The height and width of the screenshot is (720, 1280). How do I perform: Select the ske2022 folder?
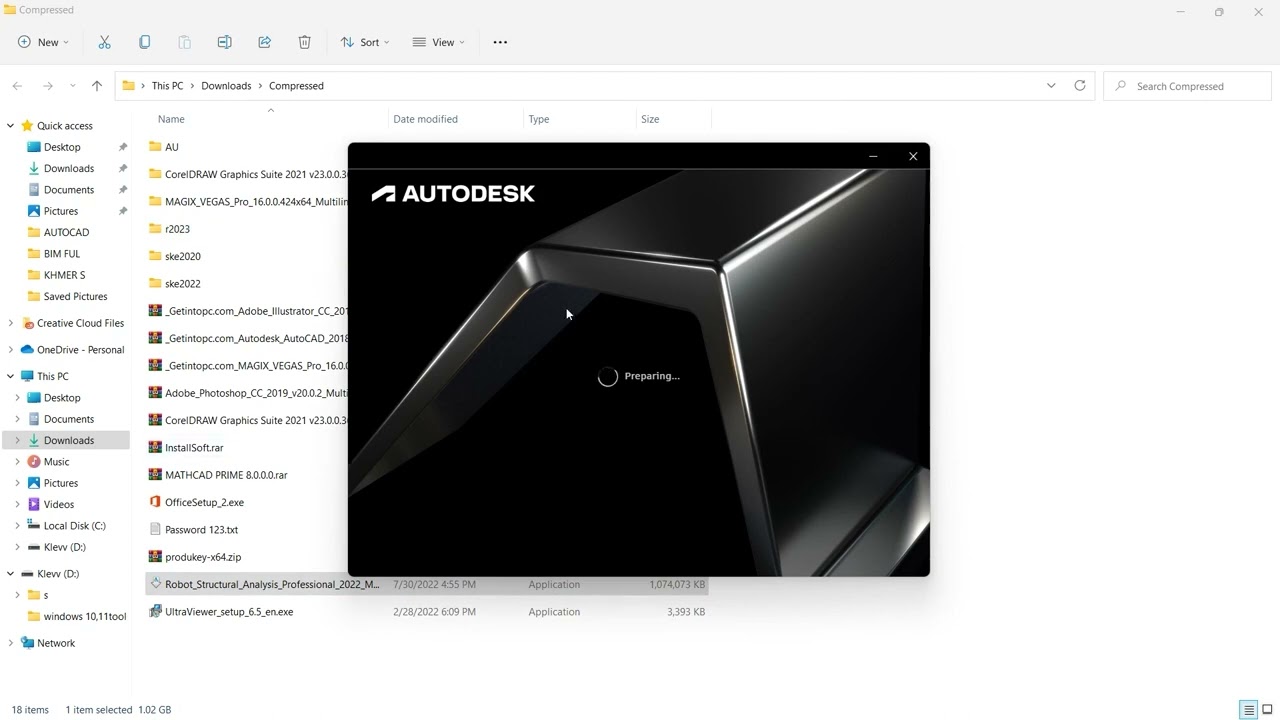(x=183, y=283)
